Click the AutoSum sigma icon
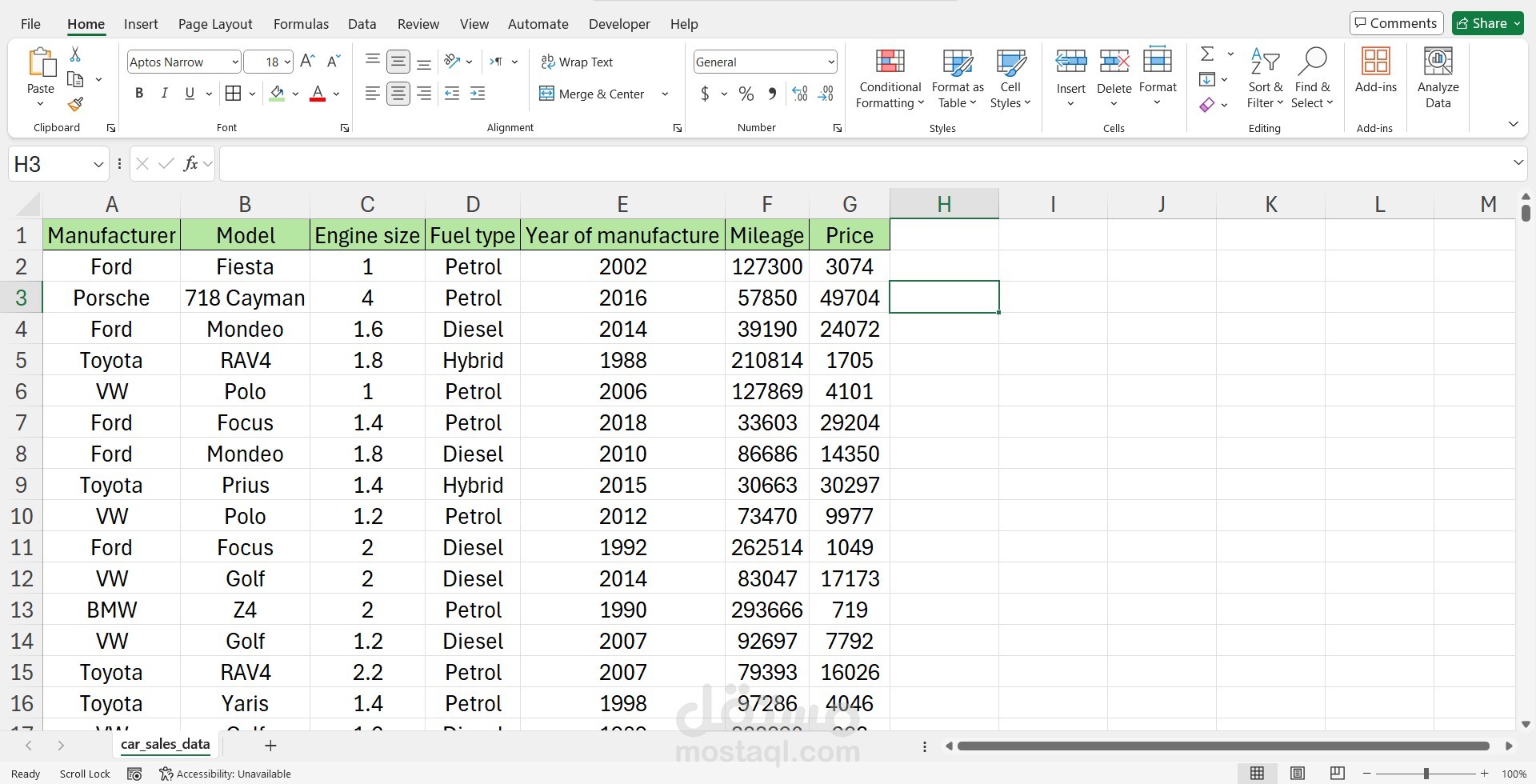This screenshot has width=1536, height=784. coord(1207,54)
